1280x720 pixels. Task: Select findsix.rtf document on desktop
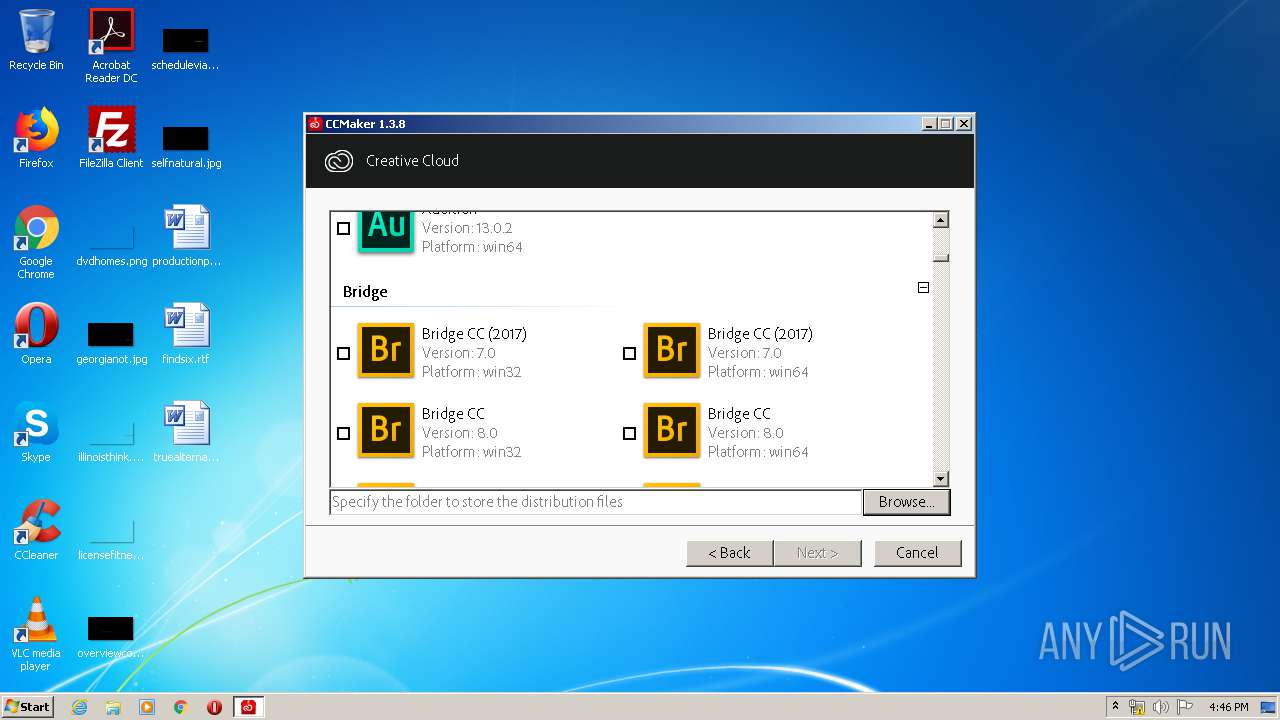coord(186,334)
